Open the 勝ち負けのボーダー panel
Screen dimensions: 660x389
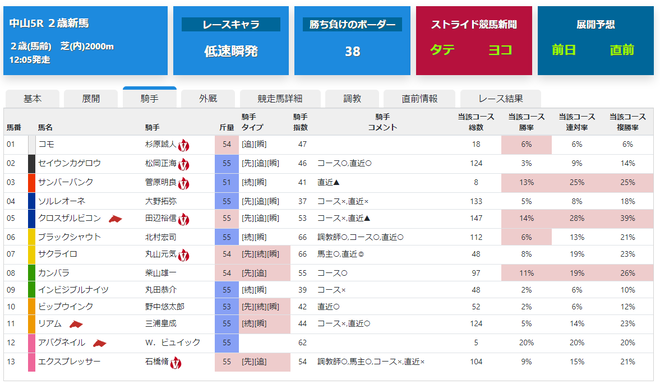[352, 40]
